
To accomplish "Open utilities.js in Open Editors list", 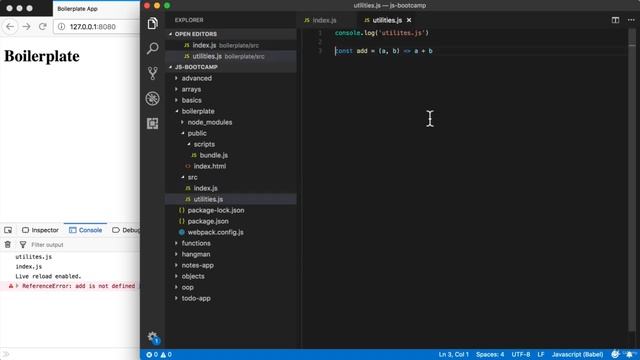I will click(x=231, y=56).
